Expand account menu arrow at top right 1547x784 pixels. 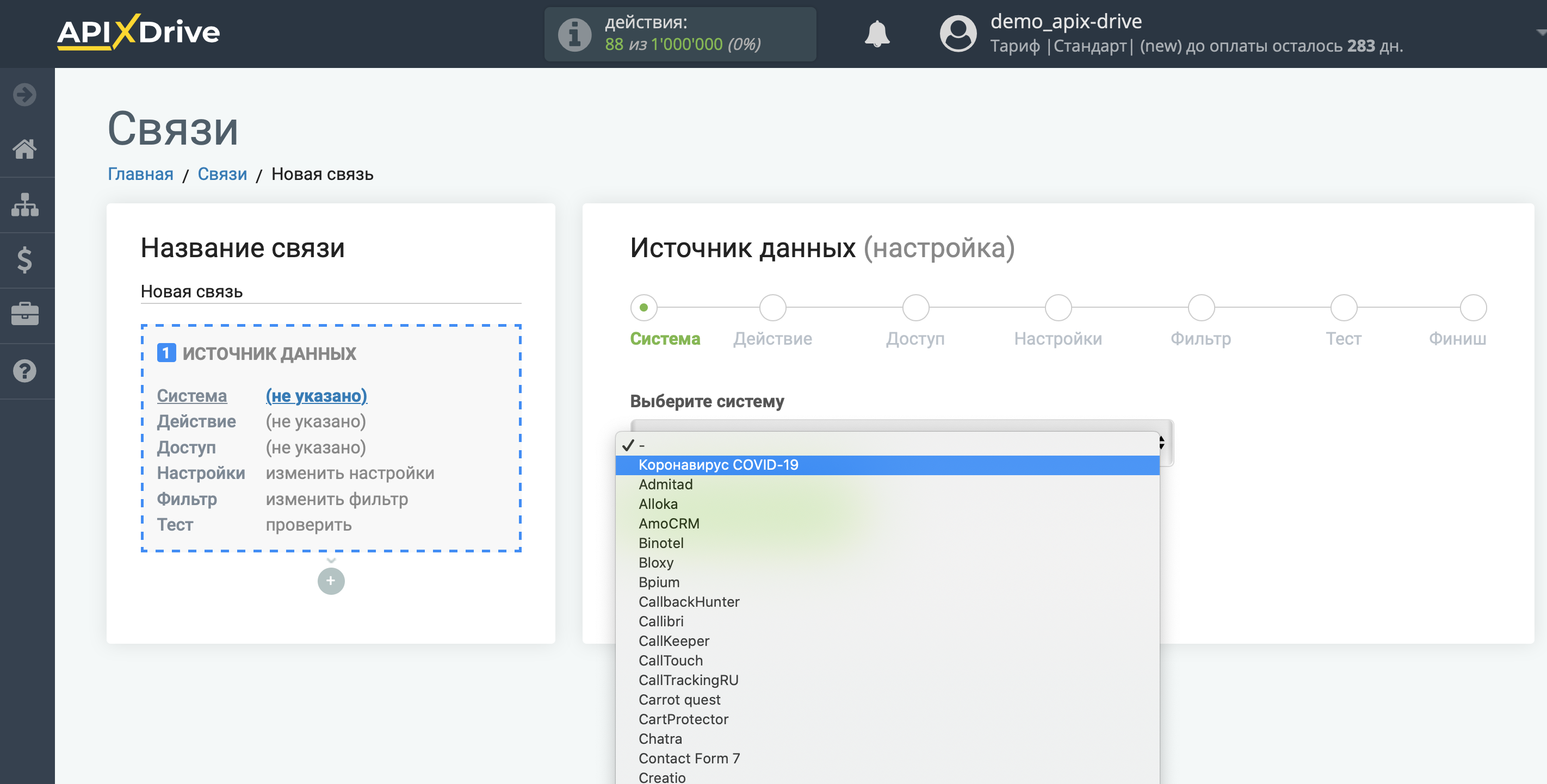pos(1541,33)
